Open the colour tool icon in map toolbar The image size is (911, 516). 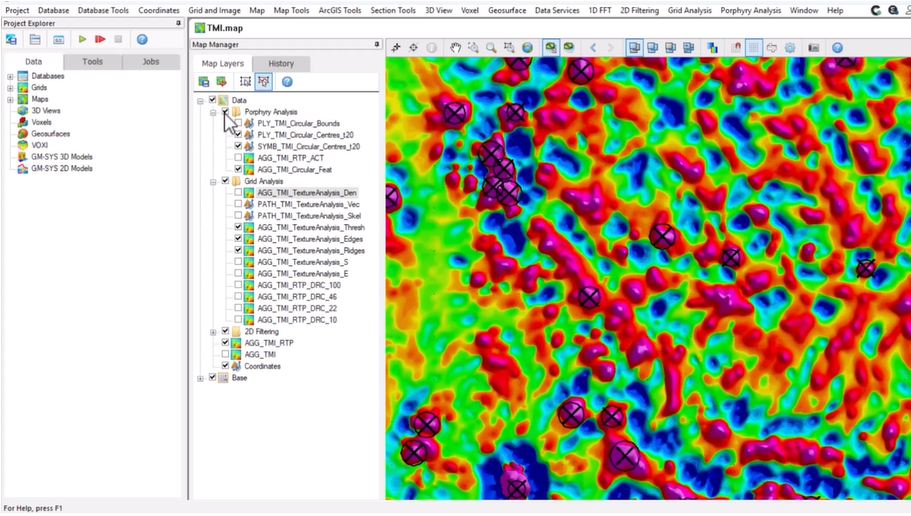(x=712, y=48)
